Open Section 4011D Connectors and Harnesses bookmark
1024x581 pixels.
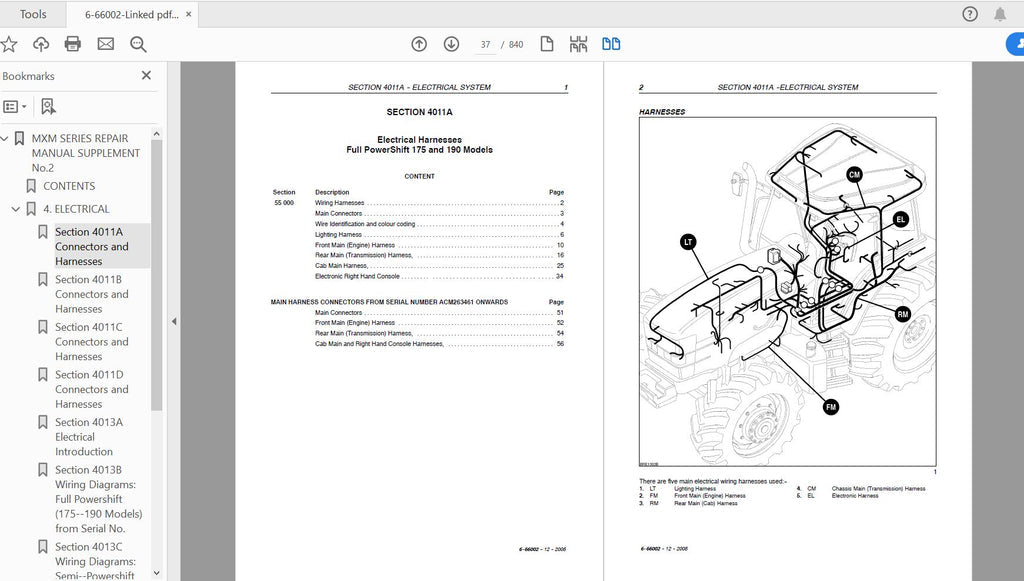pyautogui.click(x=91, y=389)
